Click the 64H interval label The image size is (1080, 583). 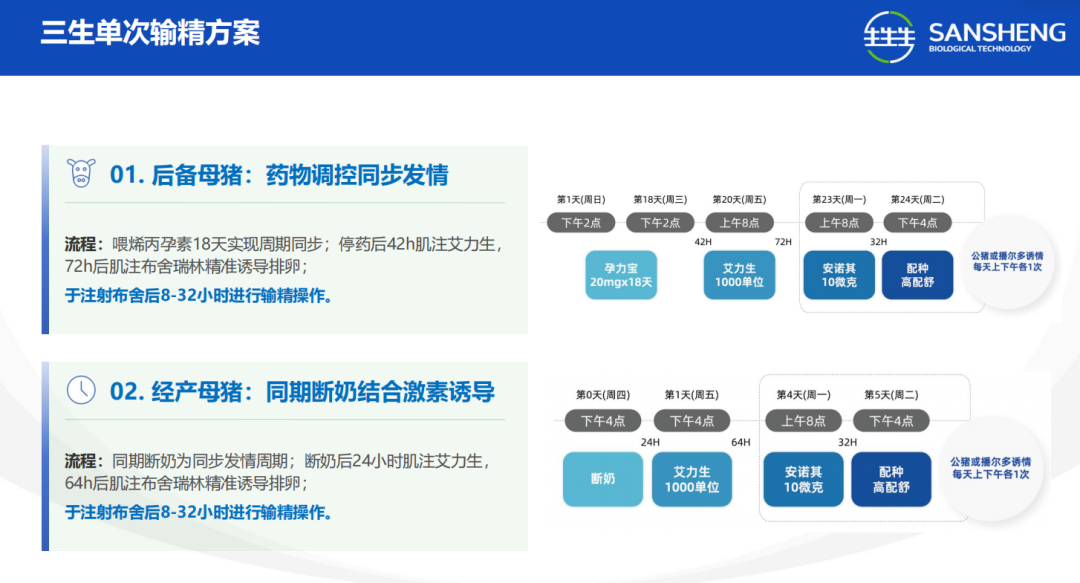[x=740, y=442]
